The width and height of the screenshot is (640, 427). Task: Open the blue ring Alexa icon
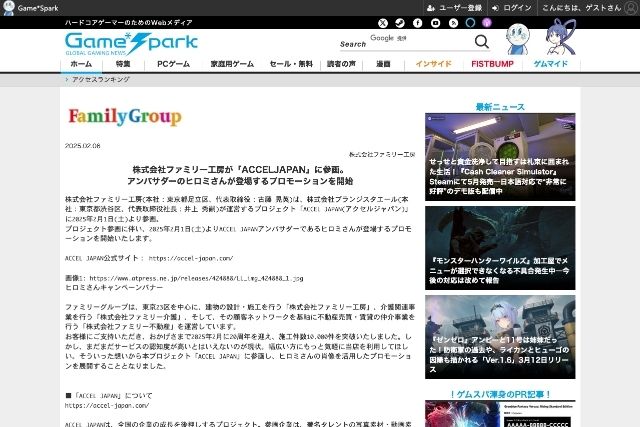[470, 23]
